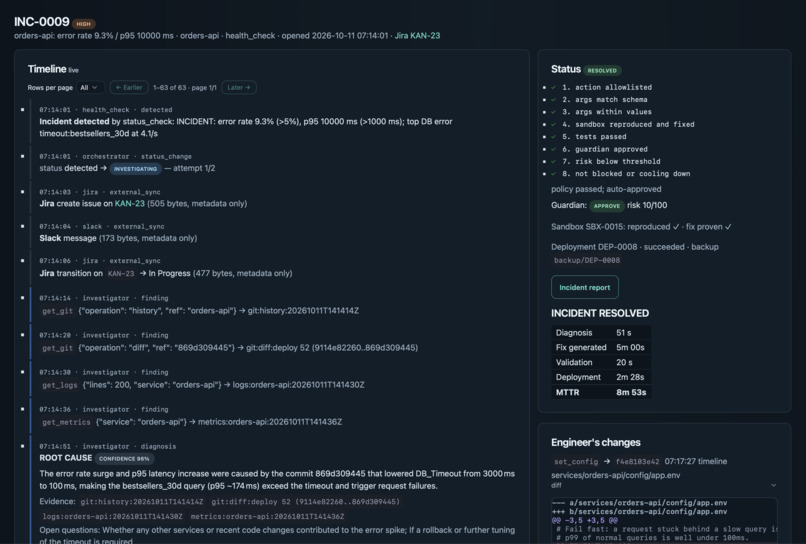Click the Fix generated 5m 00s row
The height and width of the screenshot is (544, 806).
tap(601, 348)
